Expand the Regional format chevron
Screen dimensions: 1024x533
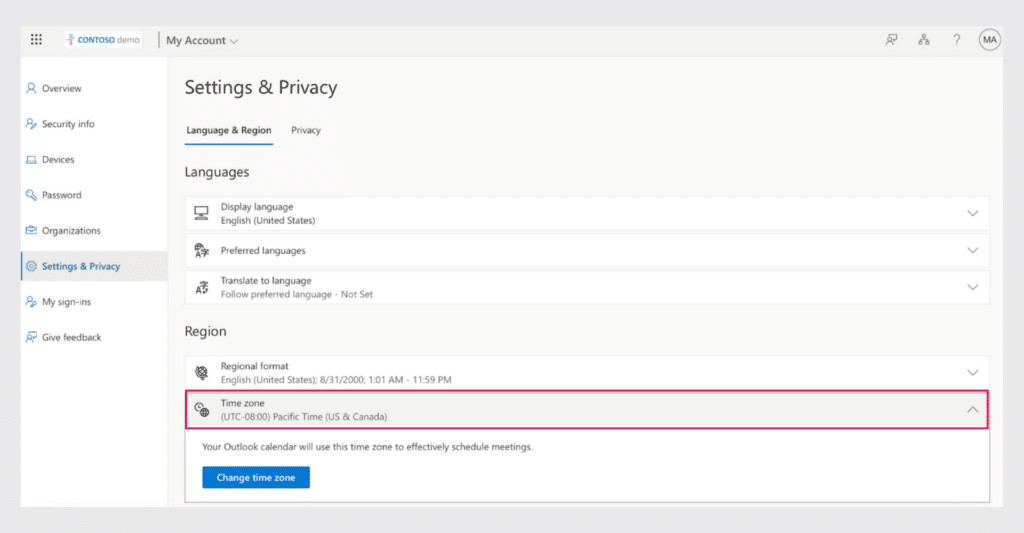[972, 373]
